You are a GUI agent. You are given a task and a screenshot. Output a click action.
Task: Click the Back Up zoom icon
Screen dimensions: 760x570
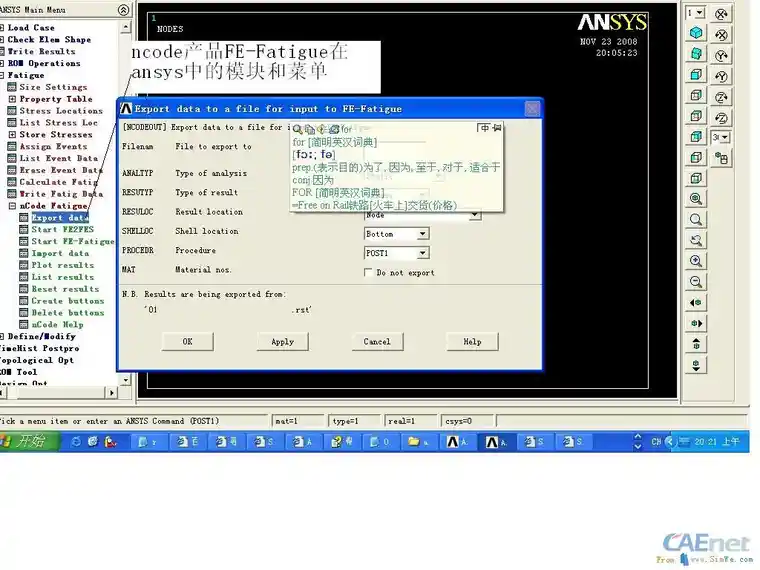696,240
